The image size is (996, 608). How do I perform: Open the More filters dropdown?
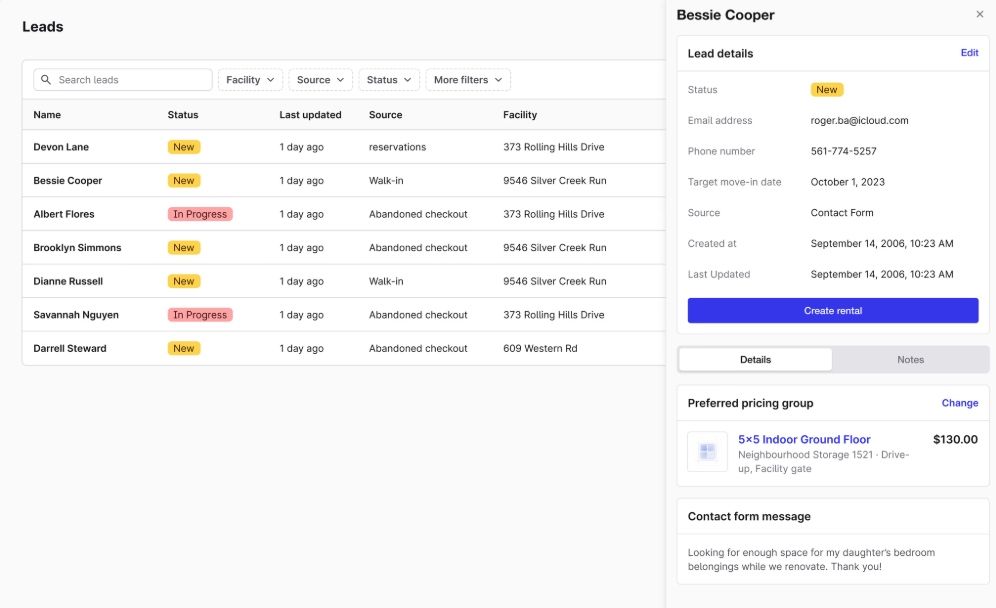(x=468, y=79)
